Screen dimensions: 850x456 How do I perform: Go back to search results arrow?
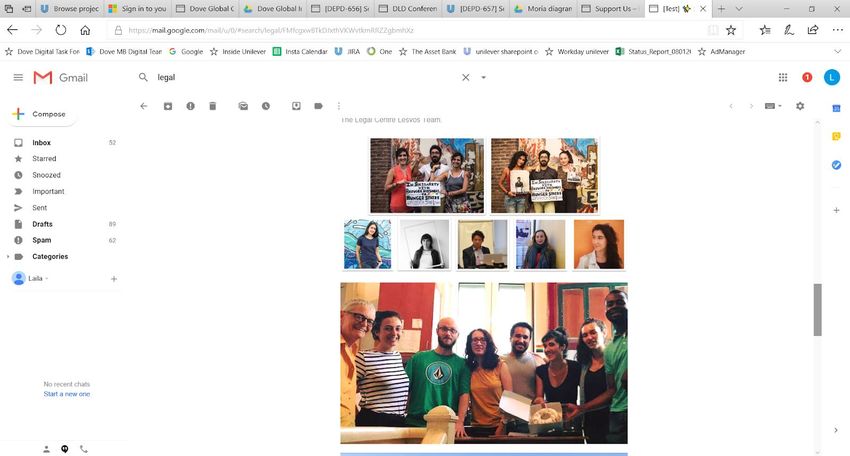click(144, 106)
